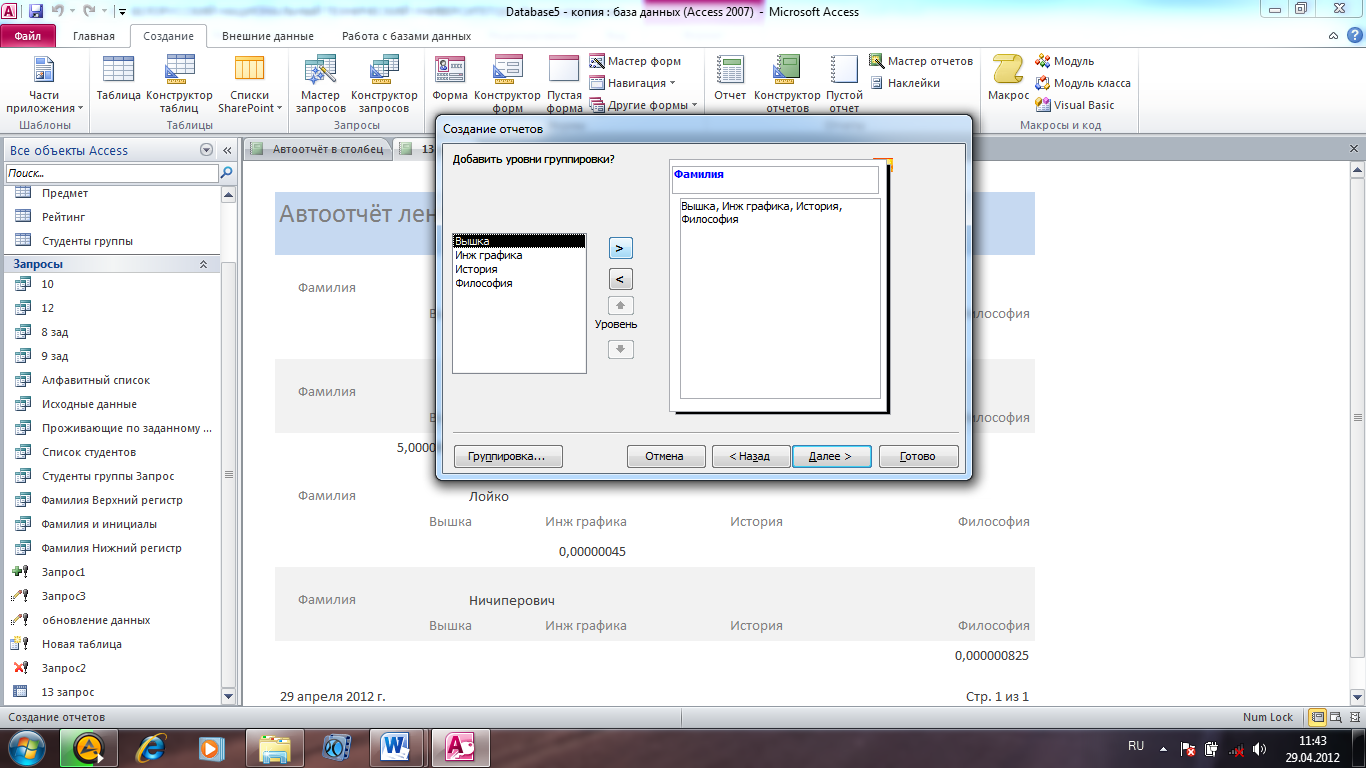1366x768 pixels.
Task: Click the Отчет ribbon icon
Action: tap(730, 79)
